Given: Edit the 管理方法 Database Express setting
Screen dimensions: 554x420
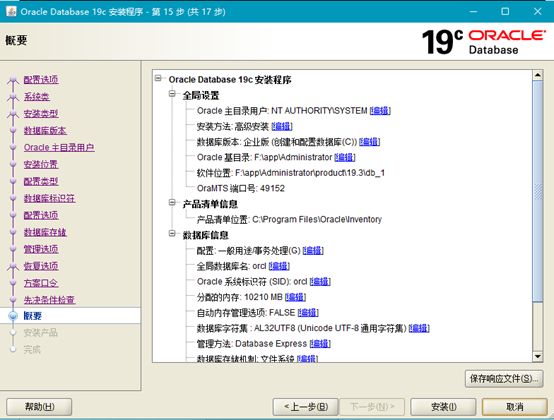Looking at the screenshot, I should [320, 344].
